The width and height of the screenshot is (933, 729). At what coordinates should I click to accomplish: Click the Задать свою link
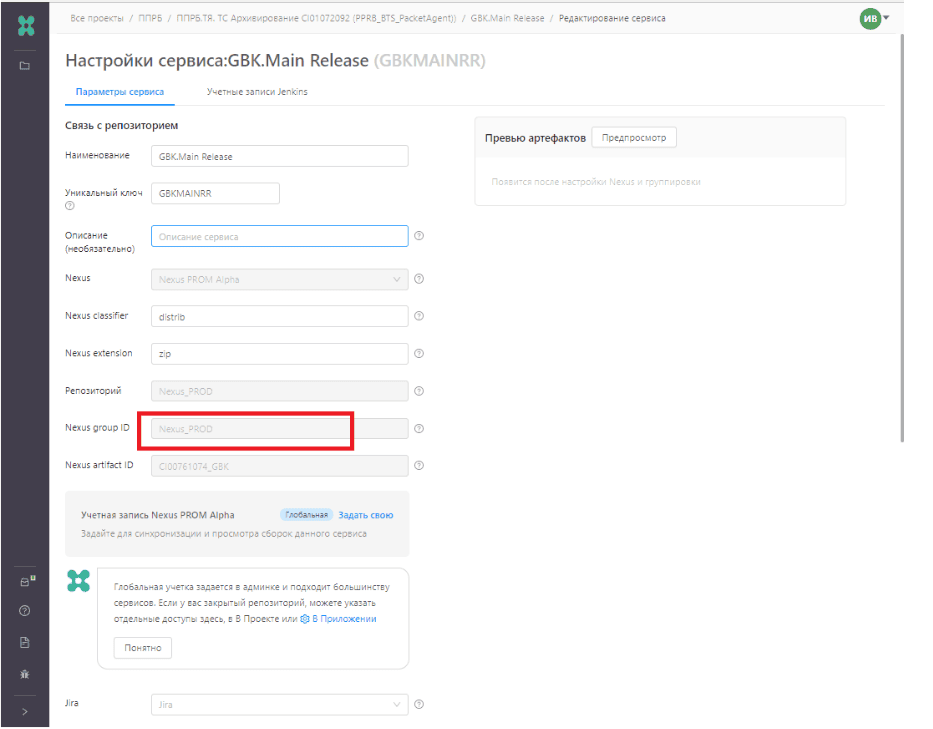365,515
